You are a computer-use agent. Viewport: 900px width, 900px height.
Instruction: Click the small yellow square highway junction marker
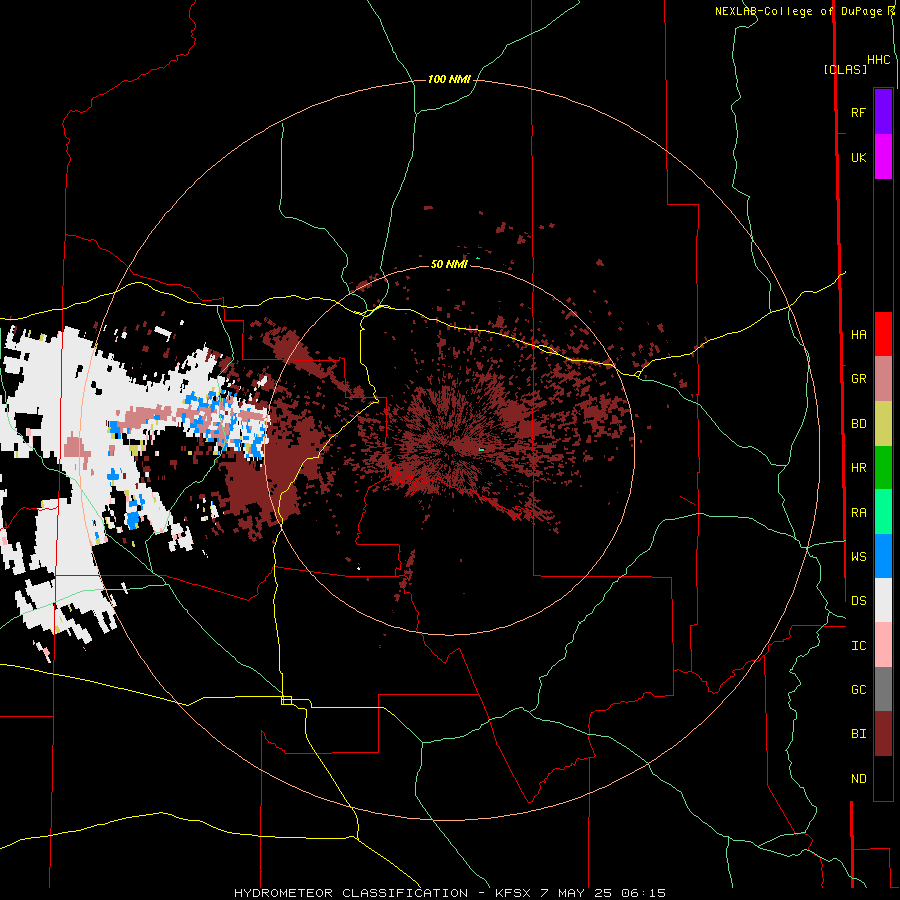point(286,700)
